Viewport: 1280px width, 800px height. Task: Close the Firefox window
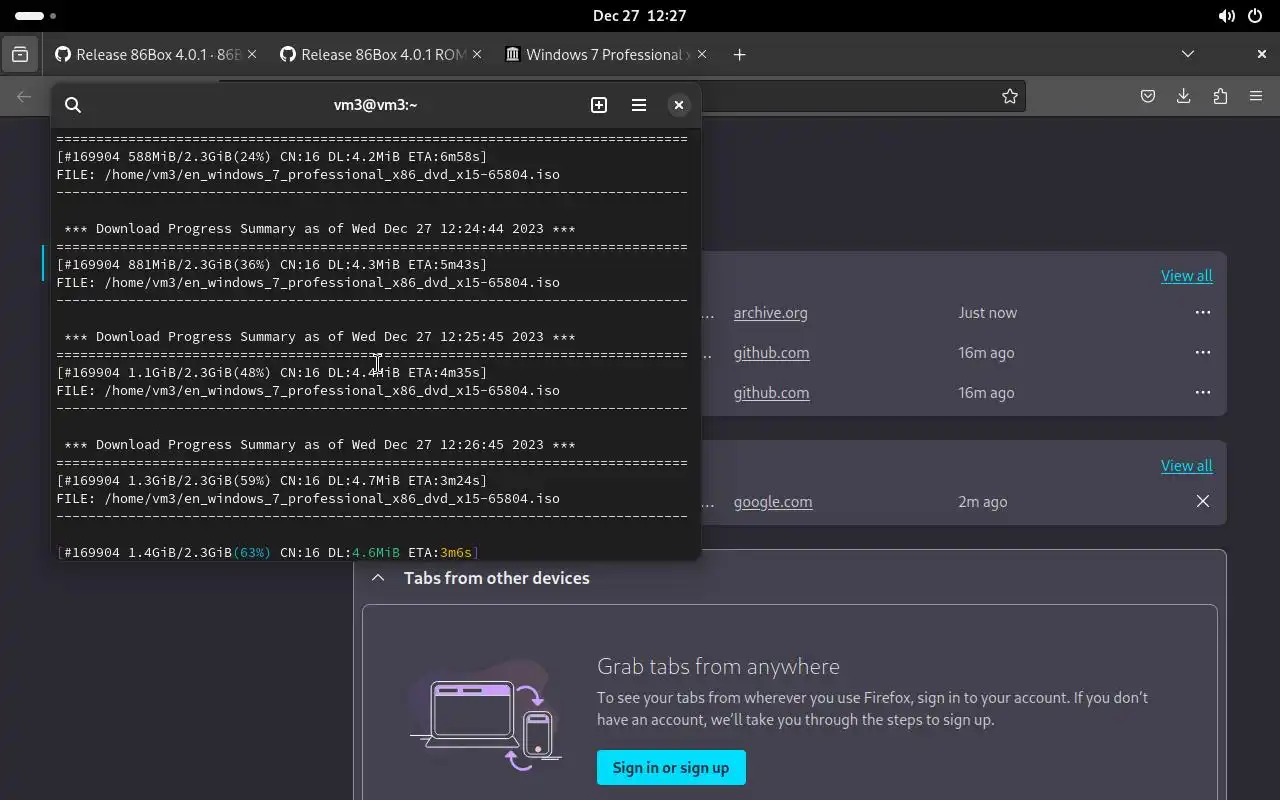[1261, 54]
